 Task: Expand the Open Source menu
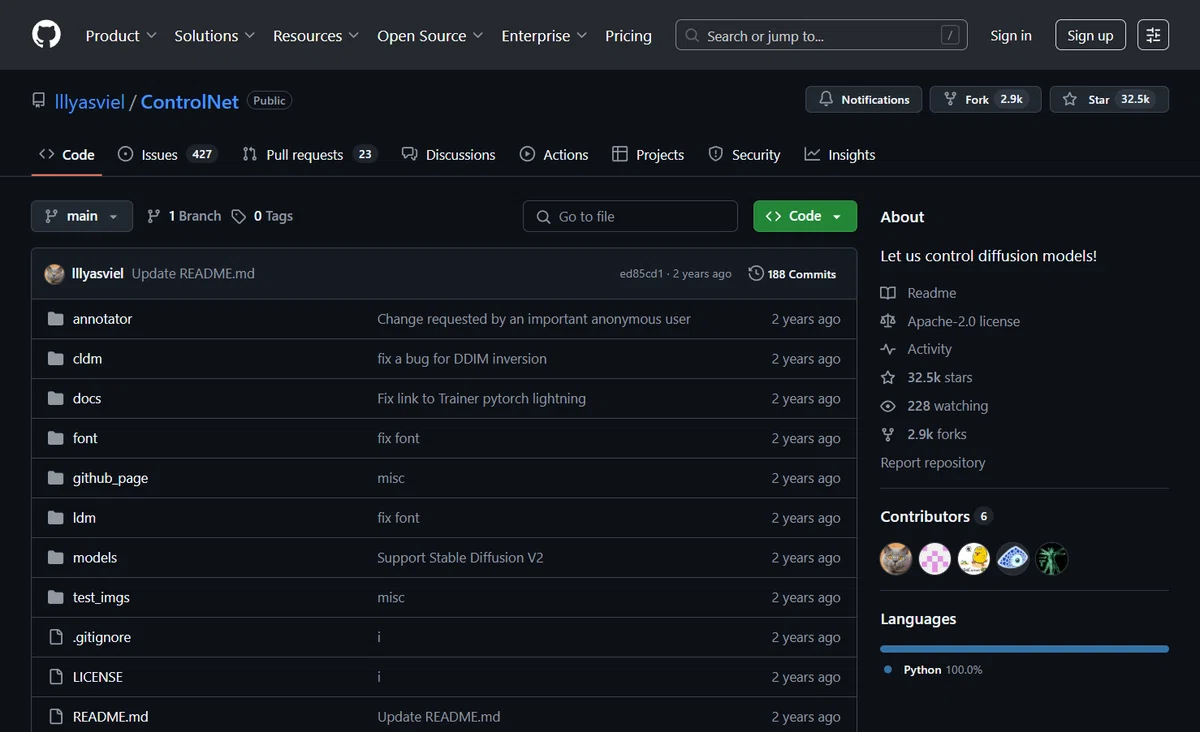pos(430,35)
